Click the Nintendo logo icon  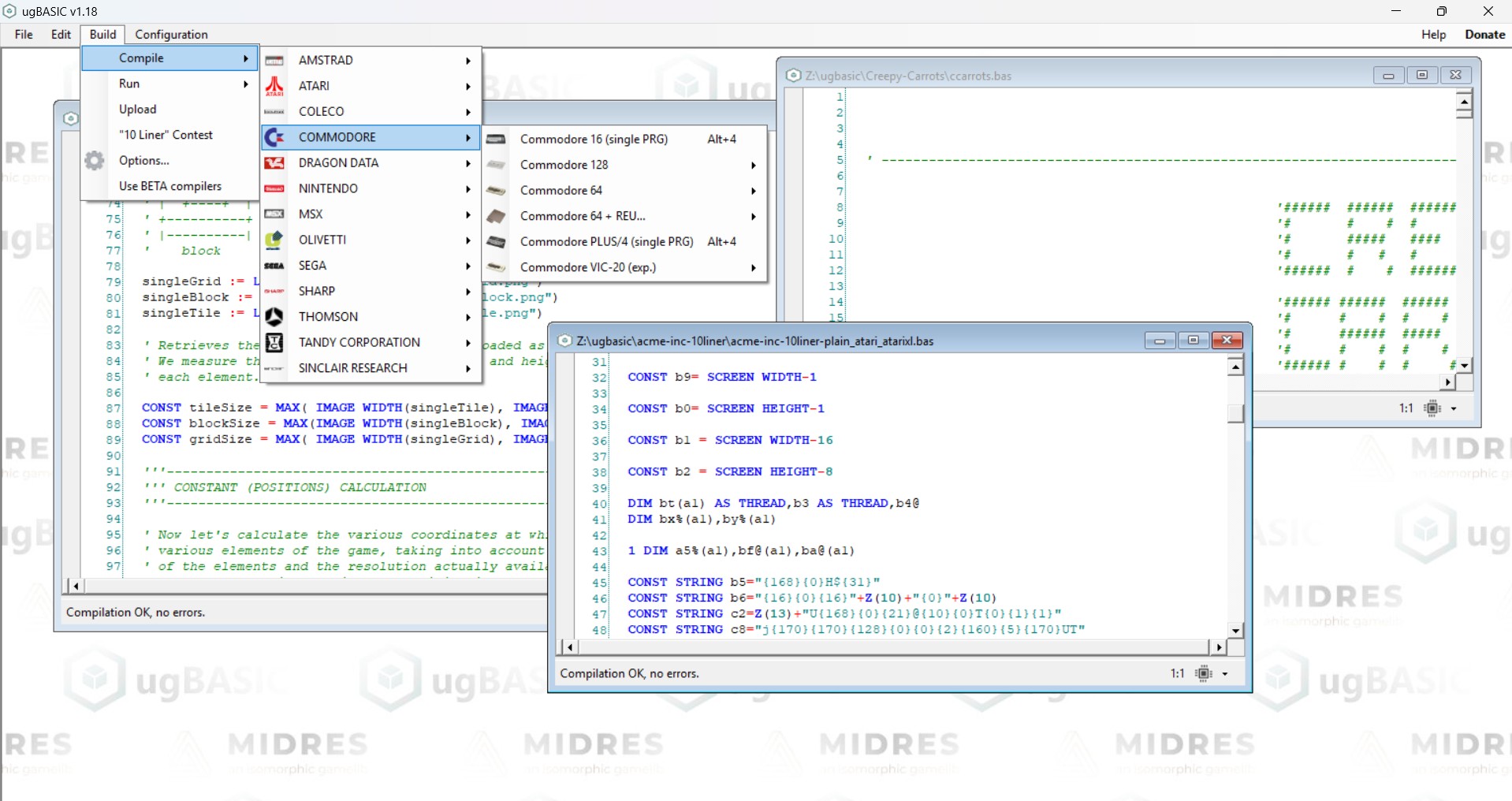[x=274, y=188]
